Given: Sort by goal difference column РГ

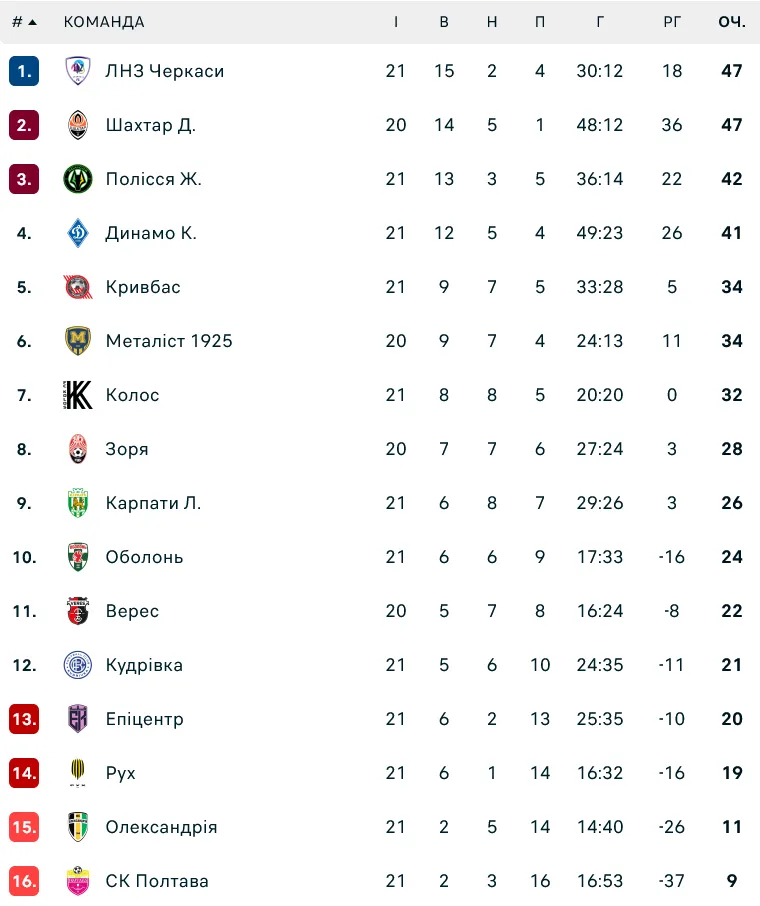Looking at the screenshot, I should pos(671,21).
